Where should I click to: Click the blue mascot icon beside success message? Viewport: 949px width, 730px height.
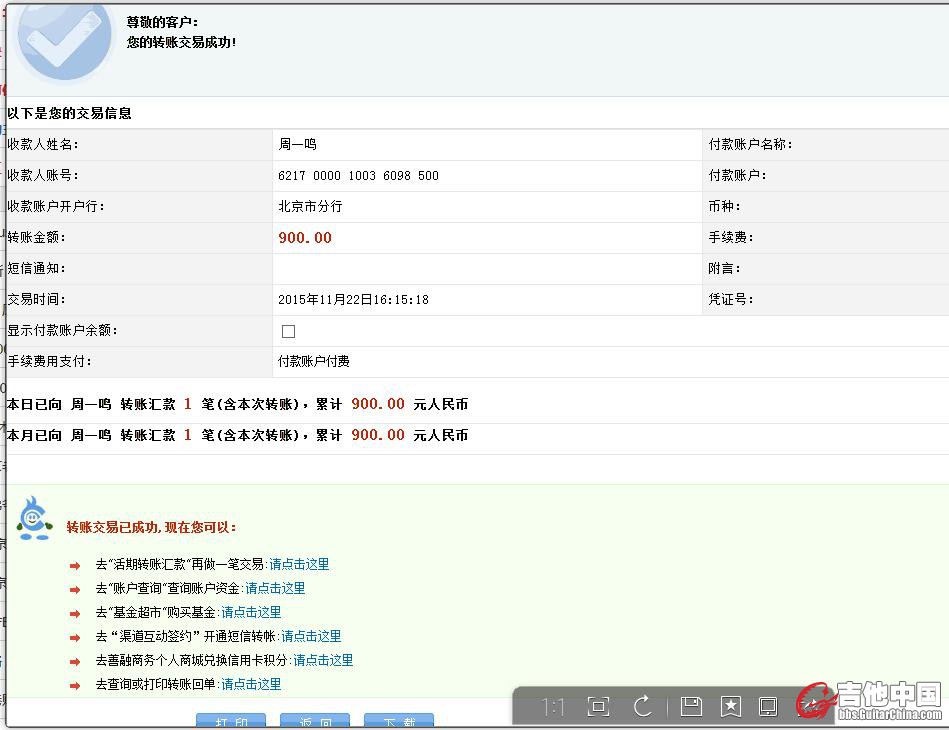pos(33,518)
